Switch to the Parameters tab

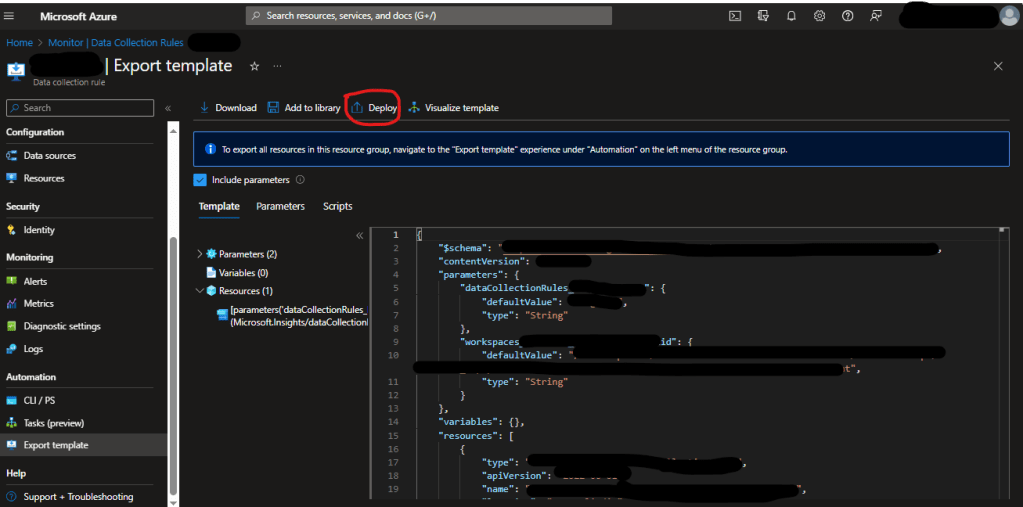(x=280, y=206)
